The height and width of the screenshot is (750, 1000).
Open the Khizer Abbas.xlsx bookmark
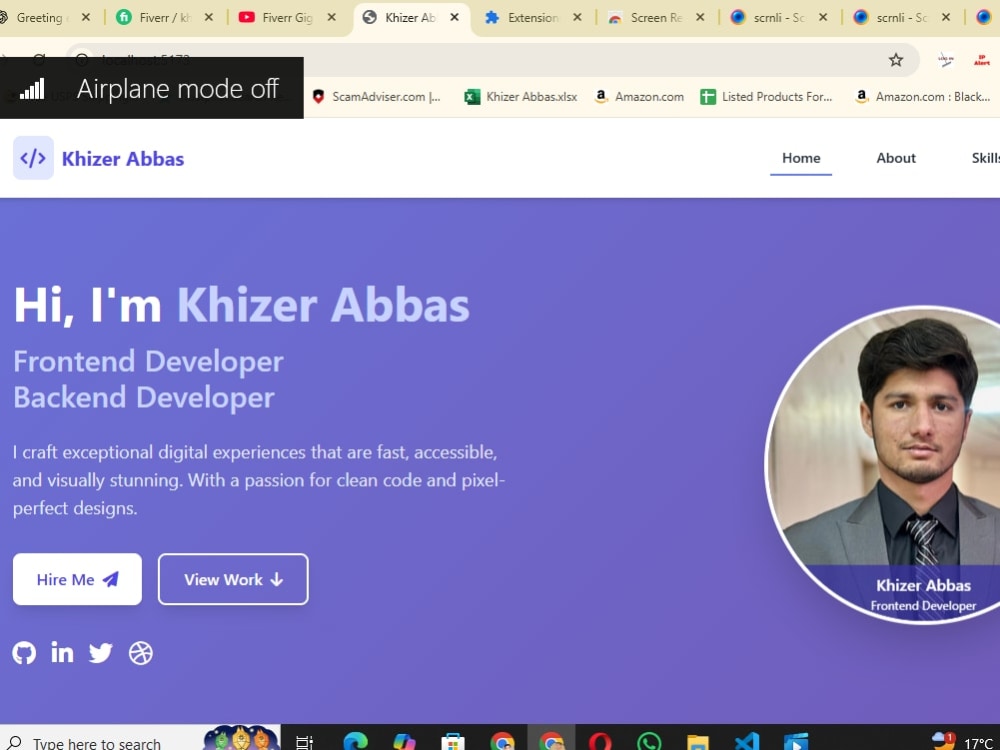point(521,96)
